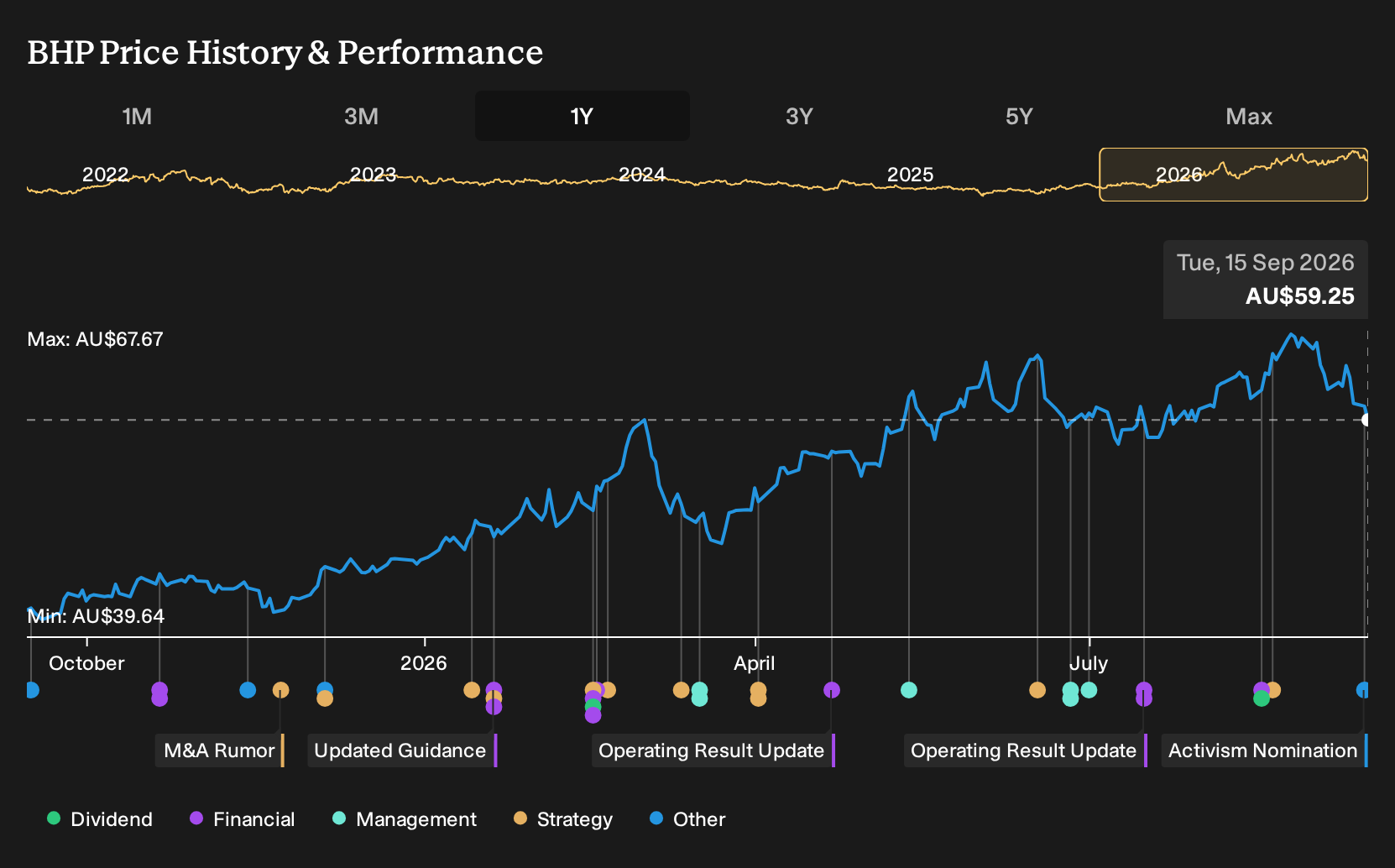1395x868 pixels.
Task: Jump to 2025 in overview strip
Action: [911, 175]
